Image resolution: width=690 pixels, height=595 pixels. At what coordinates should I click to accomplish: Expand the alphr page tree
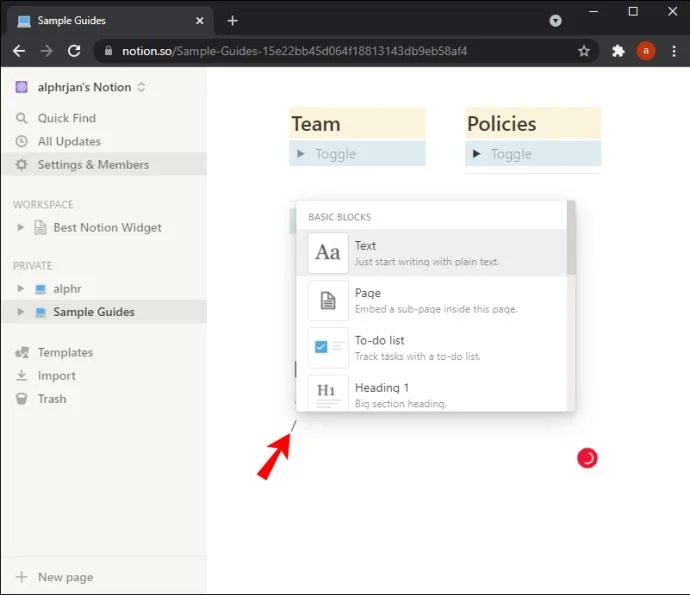[20, 288]
